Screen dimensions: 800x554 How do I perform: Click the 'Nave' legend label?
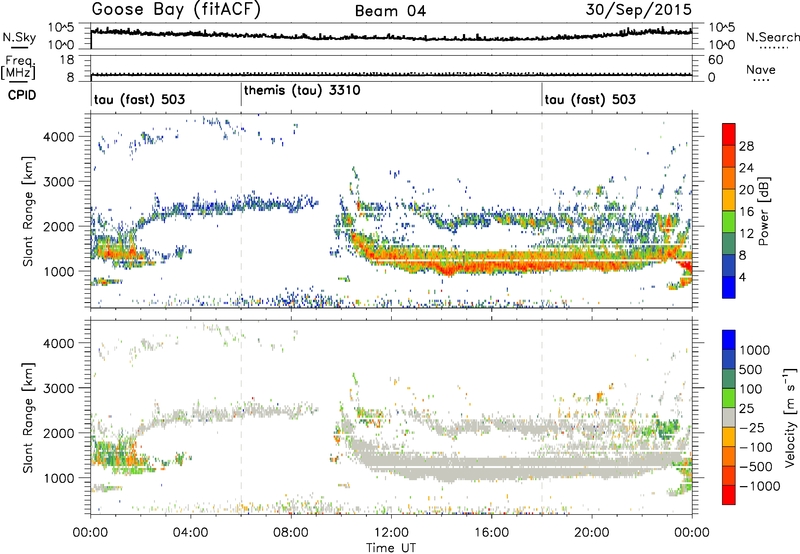761,70
